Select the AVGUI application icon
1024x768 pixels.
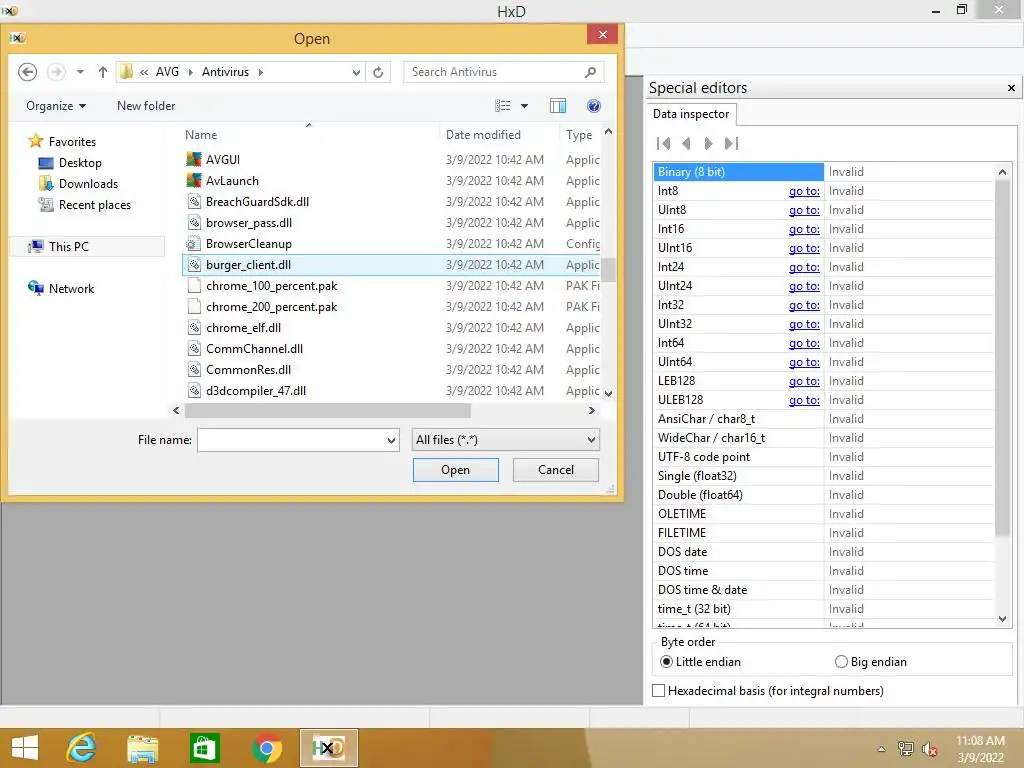pos(194,159)
